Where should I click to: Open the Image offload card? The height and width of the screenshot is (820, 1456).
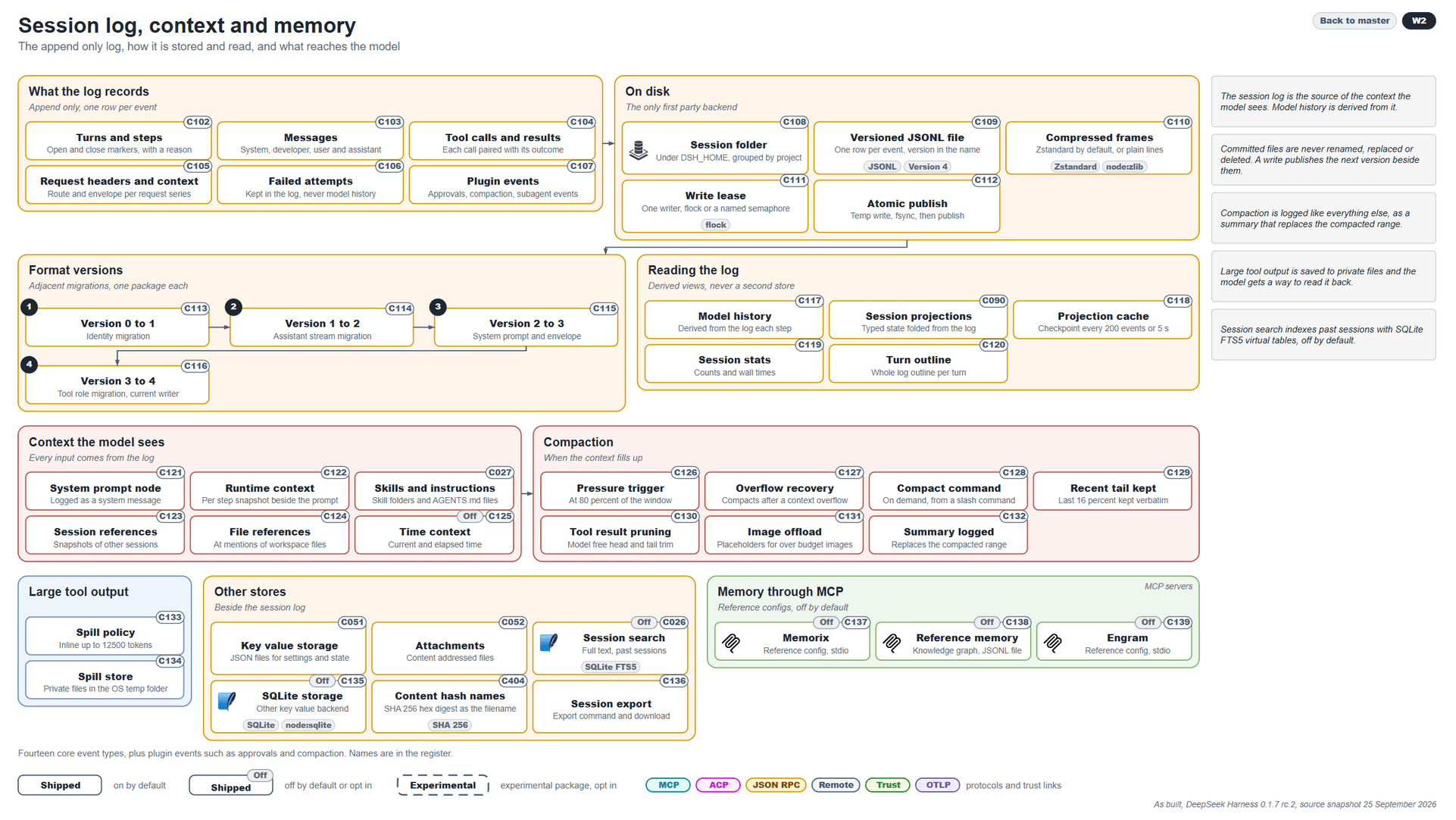784,537
